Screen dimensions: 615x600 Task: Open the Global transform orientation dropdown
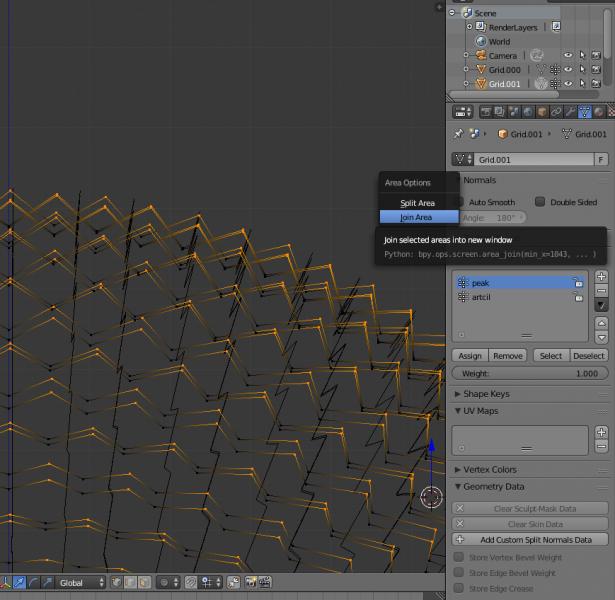coord(80,582)
